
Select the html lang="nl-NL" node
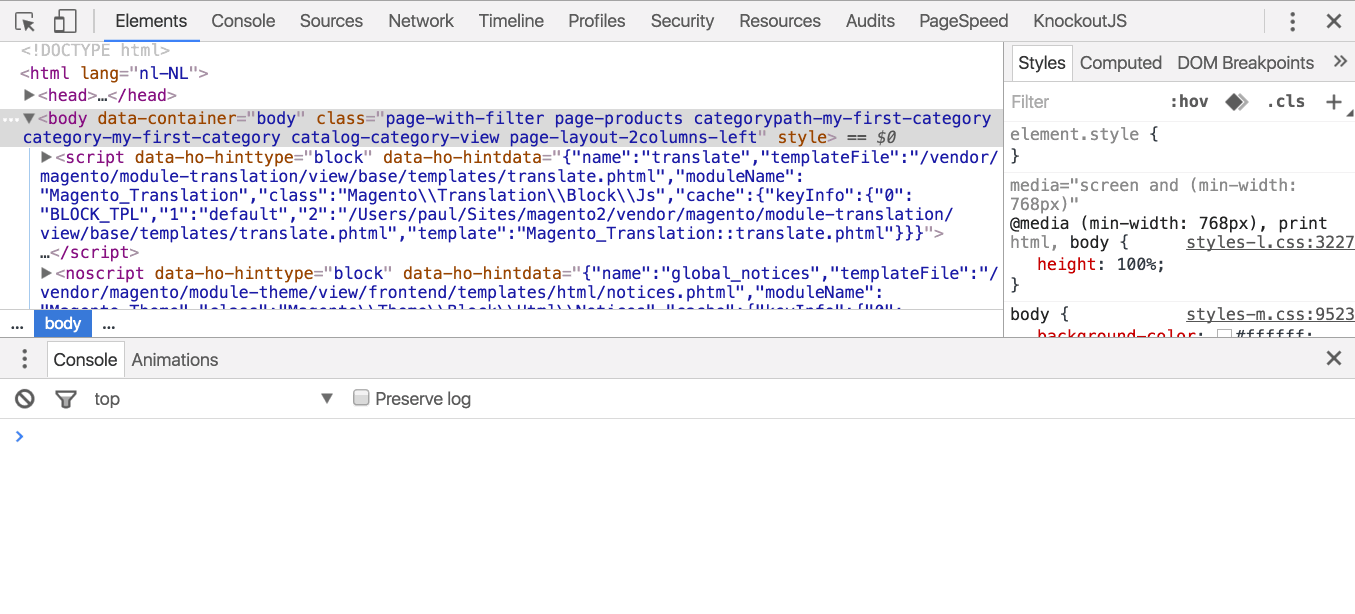(113, 73)
